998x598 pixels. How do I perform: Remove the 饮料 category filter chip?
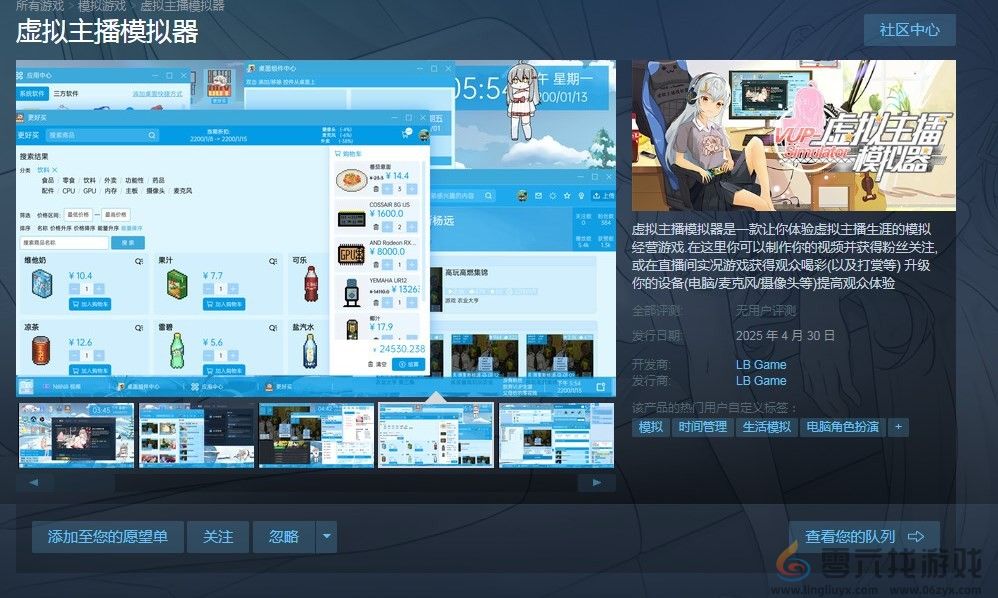coord(54,170)
